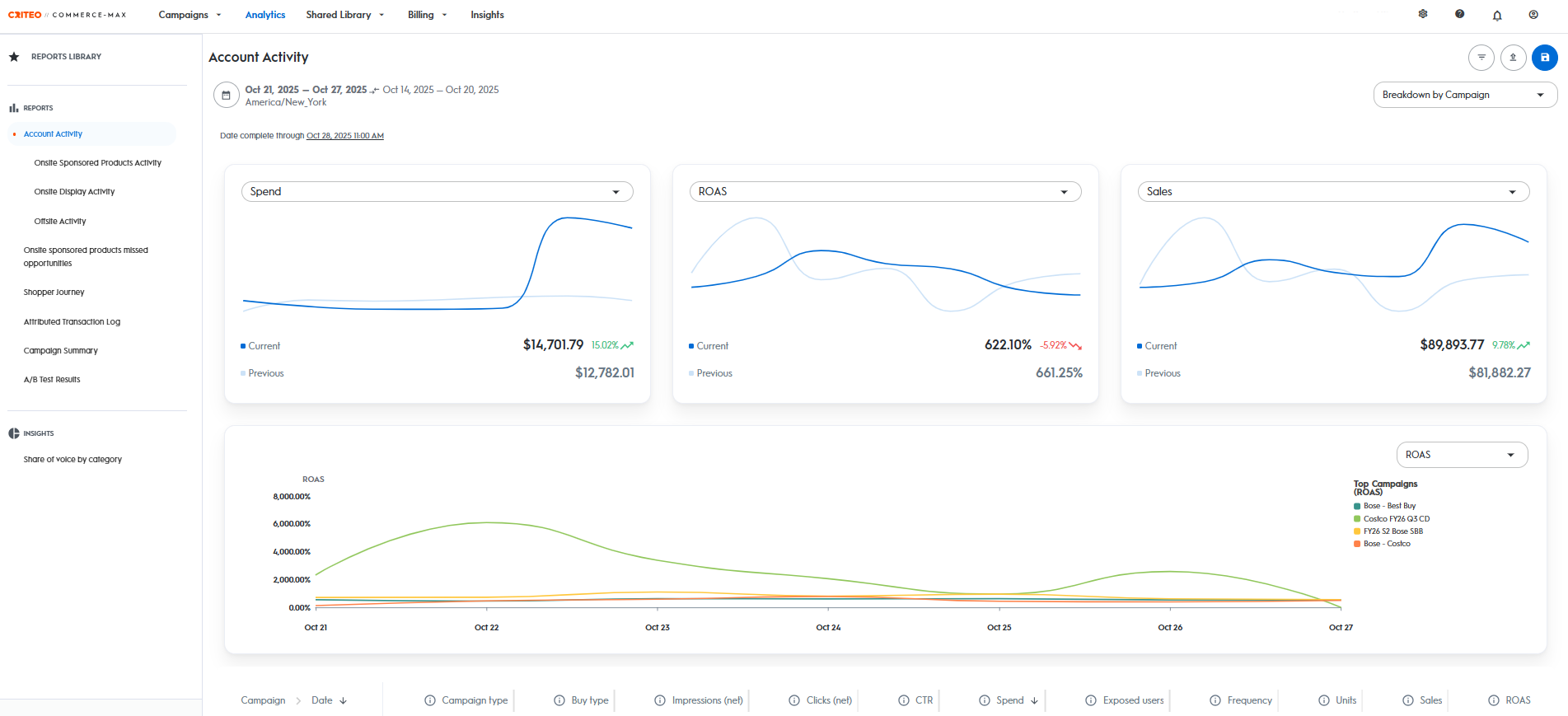Screen dimensions: 1568x716
Task: Click the info icon beside Campaign type
Action: tap(430, 700)
